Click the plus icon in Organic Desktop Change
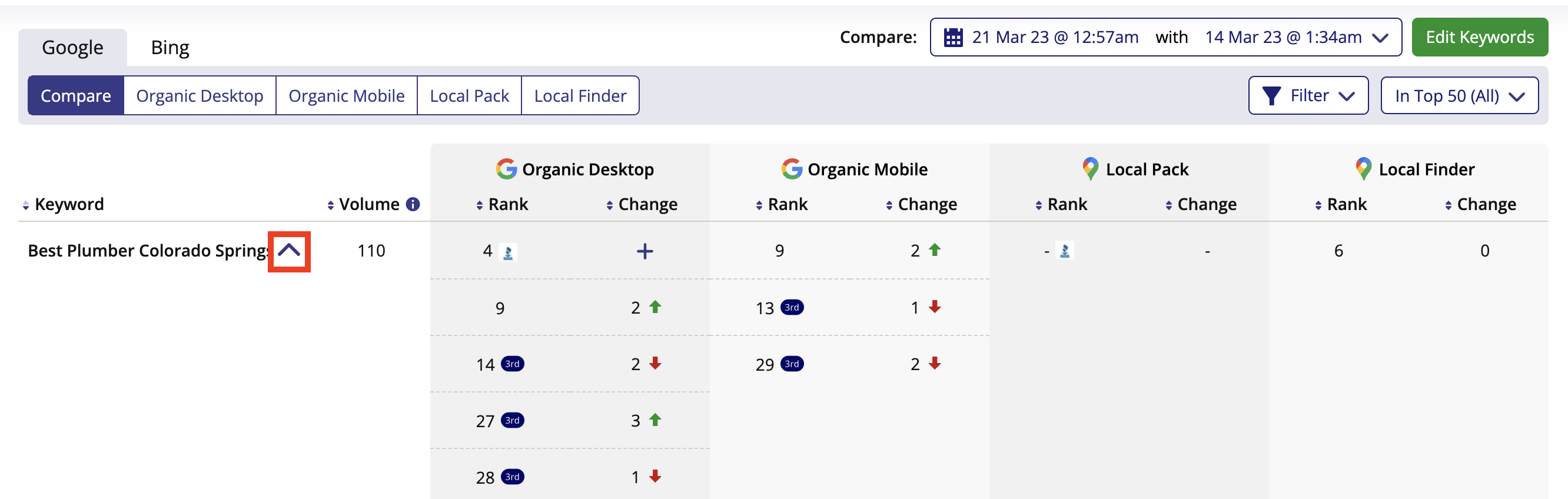 tap(645, 251)
